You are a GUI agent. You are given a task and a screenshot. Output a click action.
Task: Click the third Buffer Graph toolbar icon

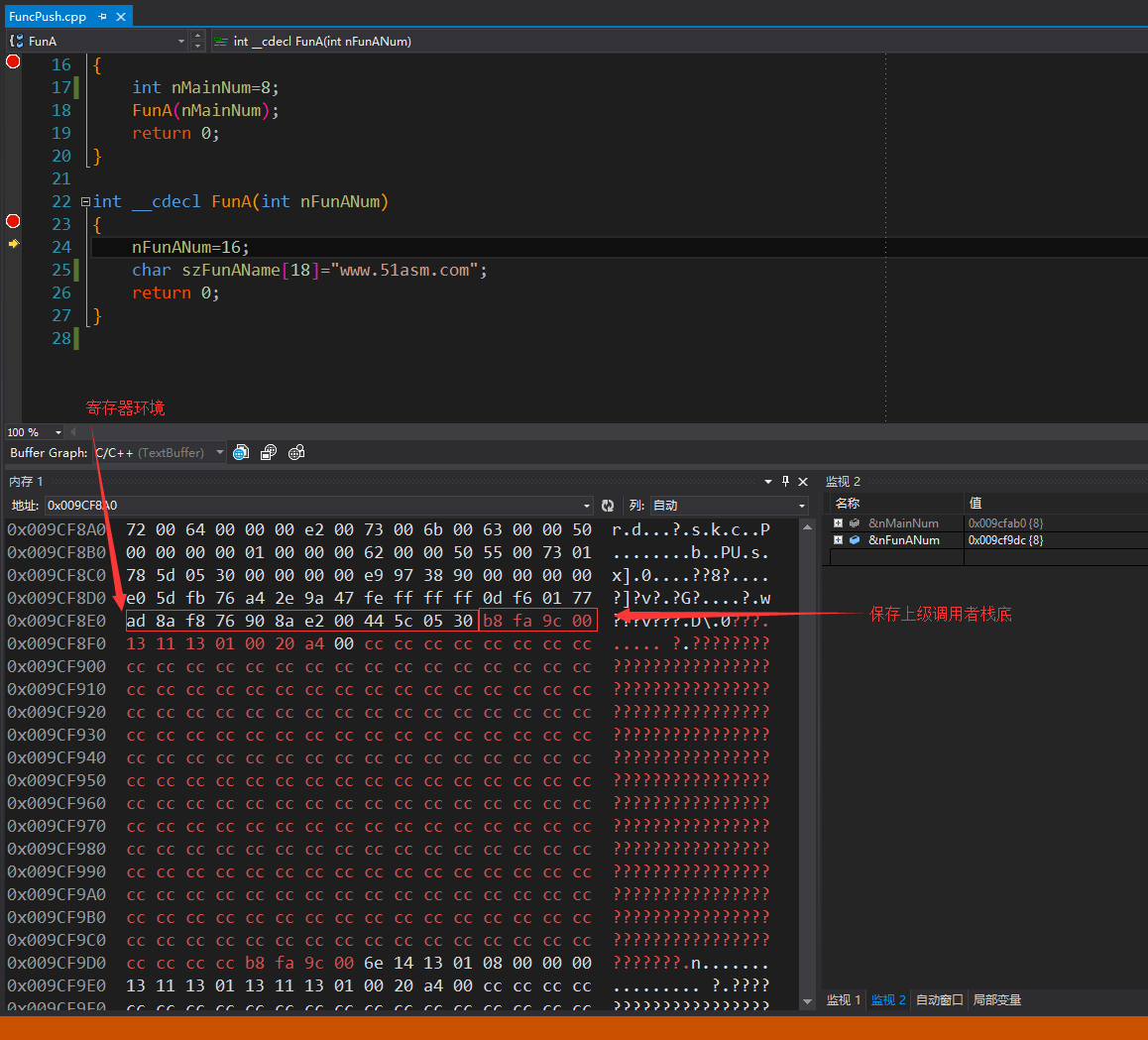[295, 452]
